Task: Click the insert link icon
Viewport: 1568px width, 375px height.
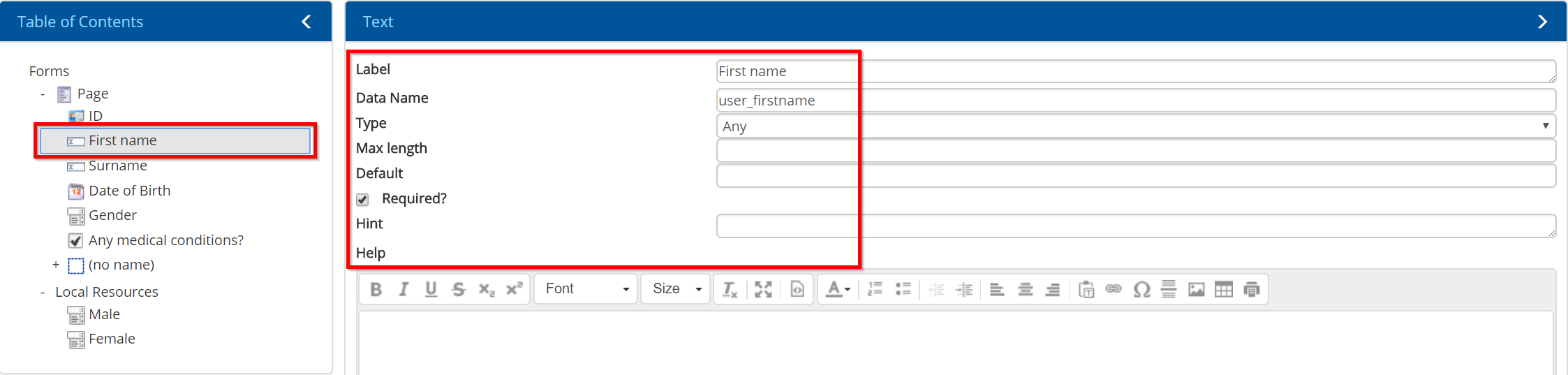Action: [1114, 289]
